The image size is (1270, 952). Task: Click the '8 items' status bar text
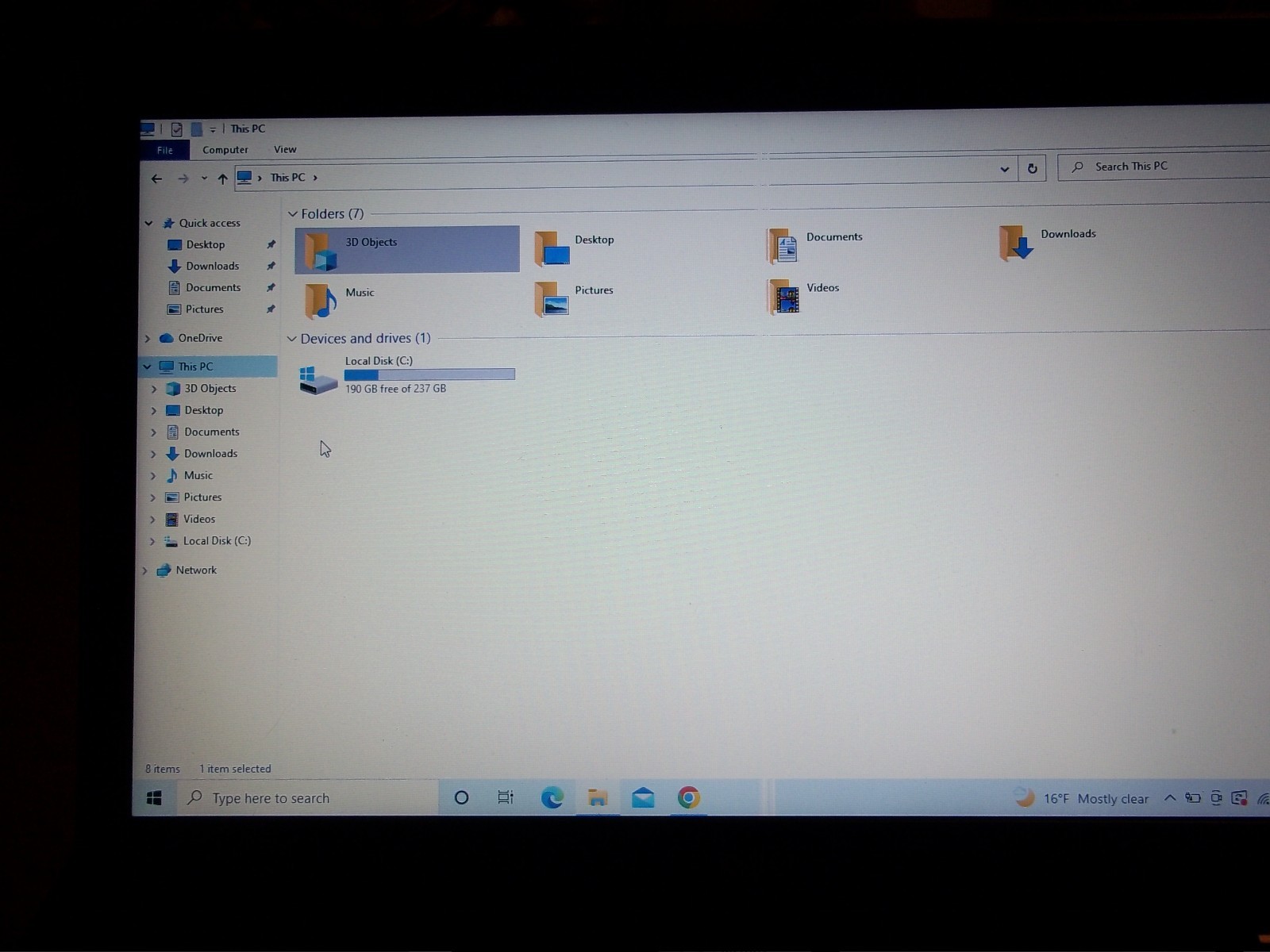[163, 769]
